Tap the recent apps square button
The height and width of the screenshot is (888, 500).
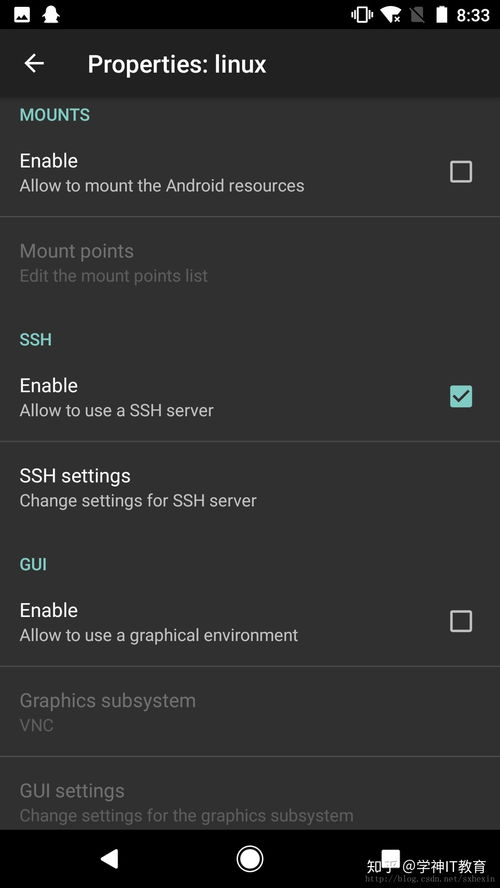390,859
